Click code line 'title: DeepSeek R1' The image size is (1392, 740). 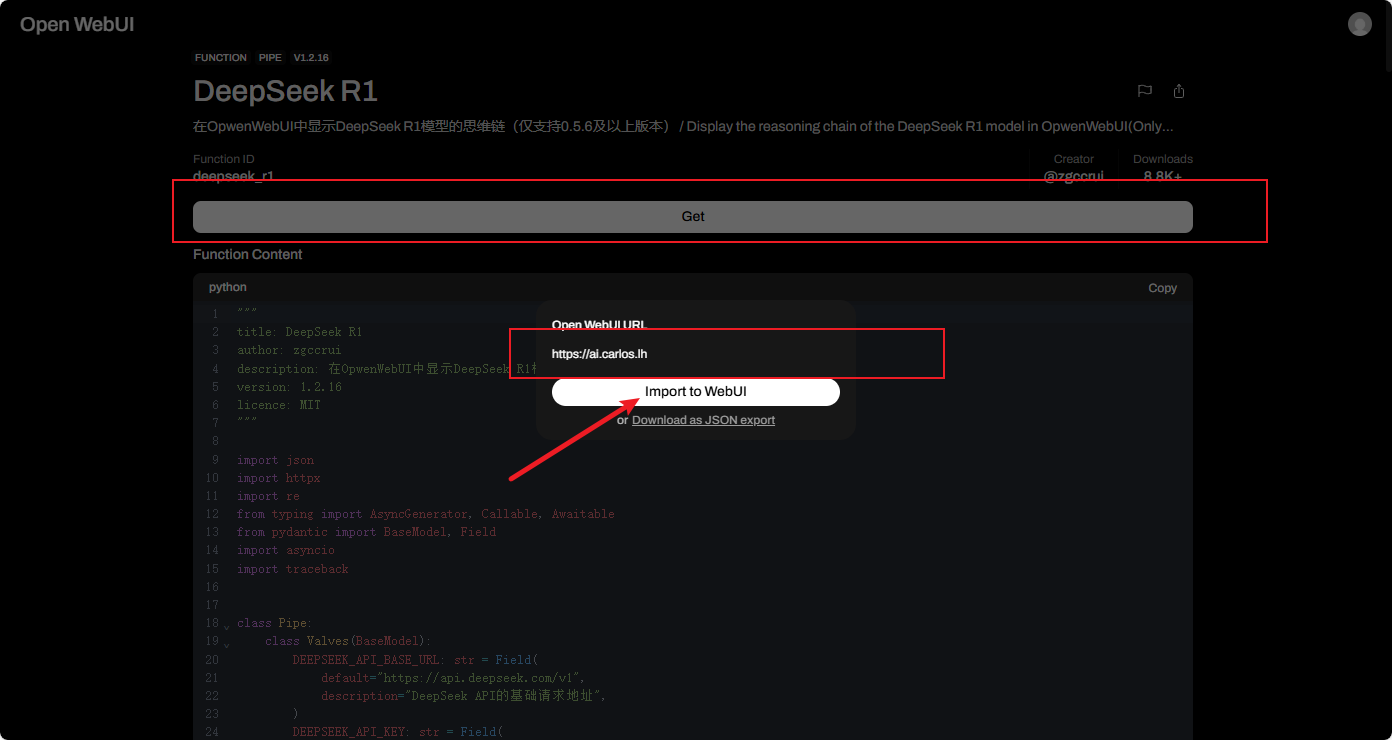(x=300, y=332)
